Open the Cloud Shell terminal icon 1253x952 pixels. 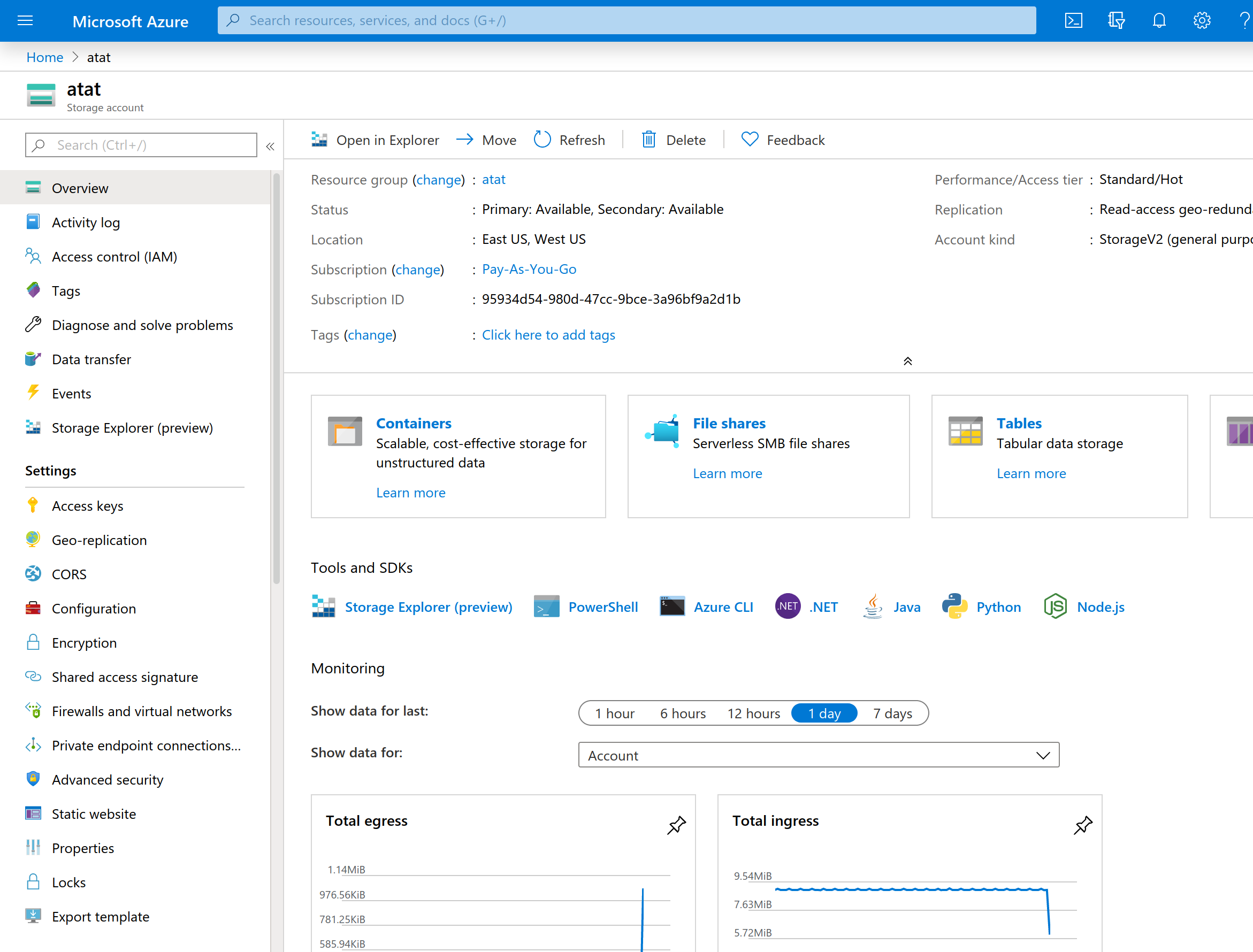coord(1073,20)
